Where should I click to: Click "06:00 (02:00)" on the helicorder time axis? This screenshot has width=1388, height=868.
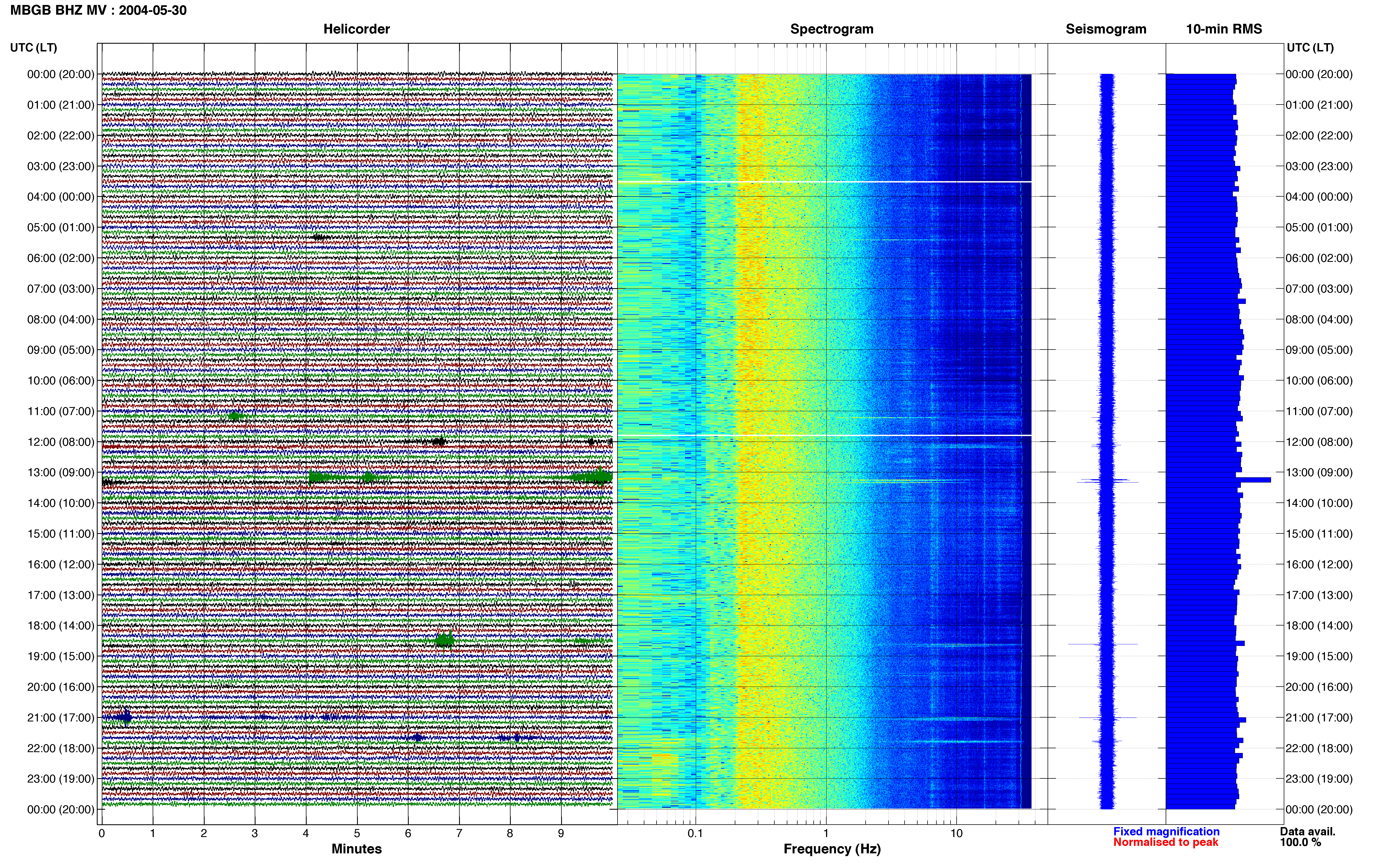tap(61, 258)
